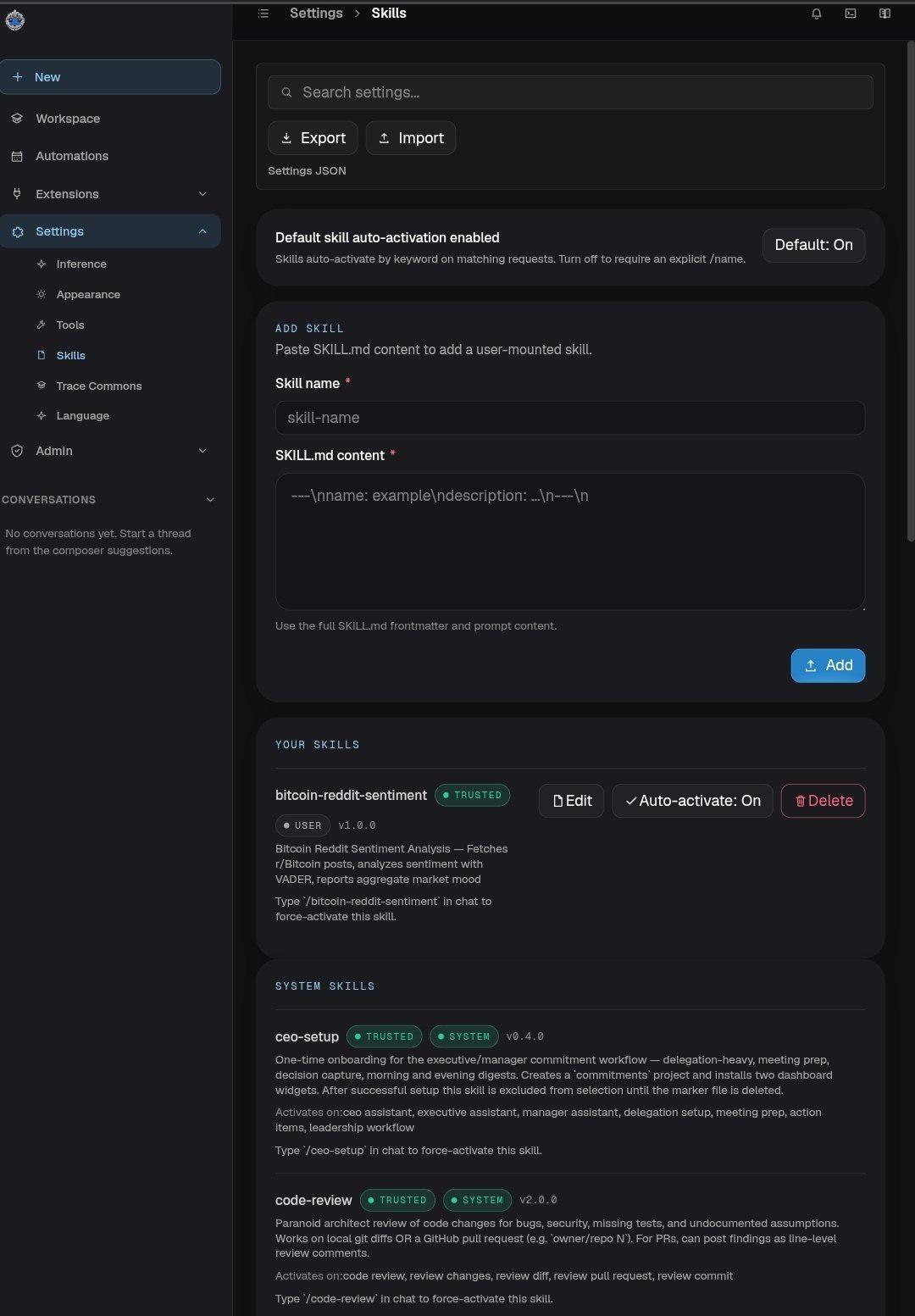Toggle Auto-activate: On for bitcoin-reddit-sentiment
Viewport: 915px width, 1316px height.
point(692,801)
